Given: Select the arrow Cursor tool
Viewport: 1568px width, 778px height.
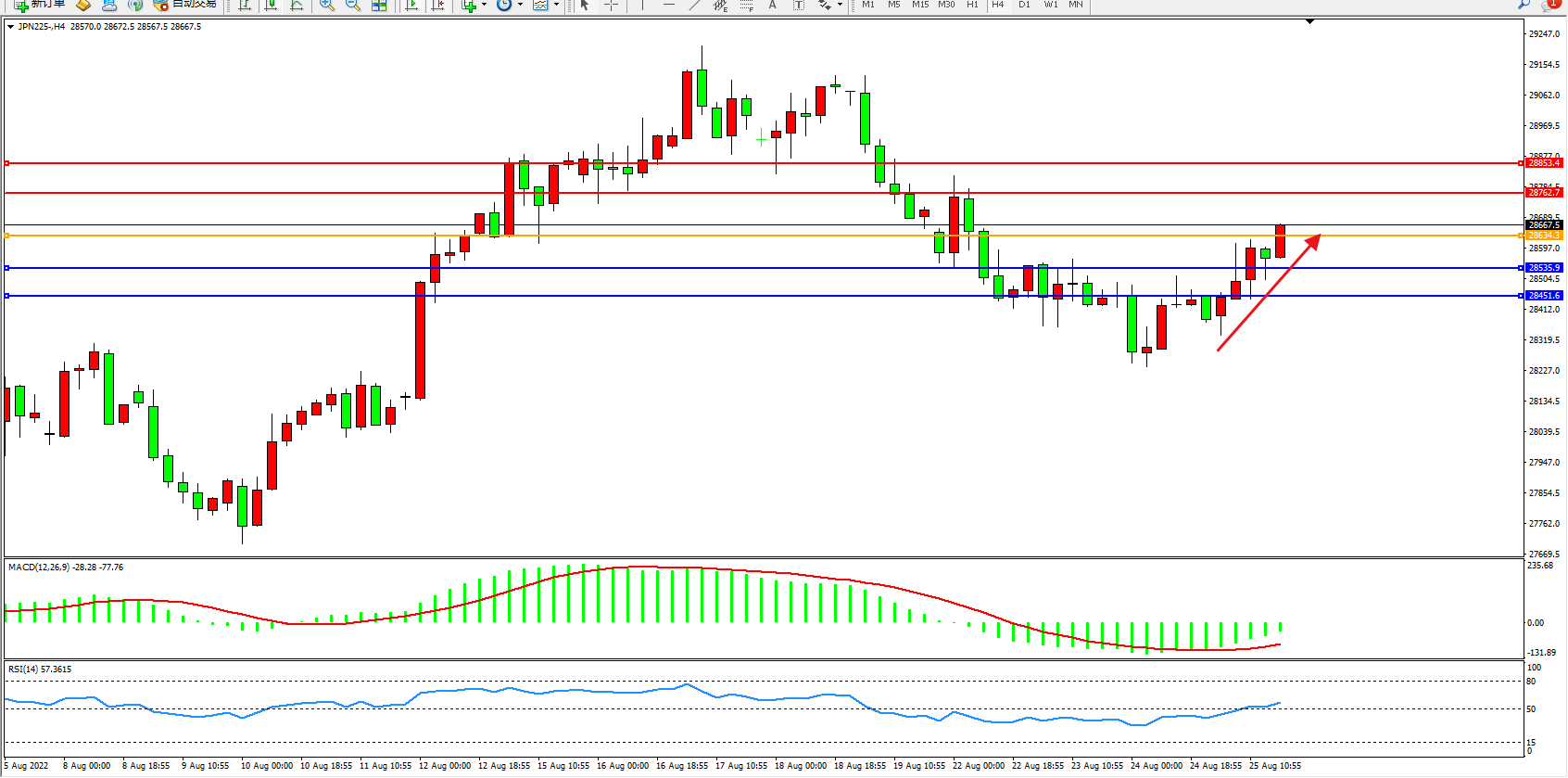Looking at the screenshot, I should [585, 5].
